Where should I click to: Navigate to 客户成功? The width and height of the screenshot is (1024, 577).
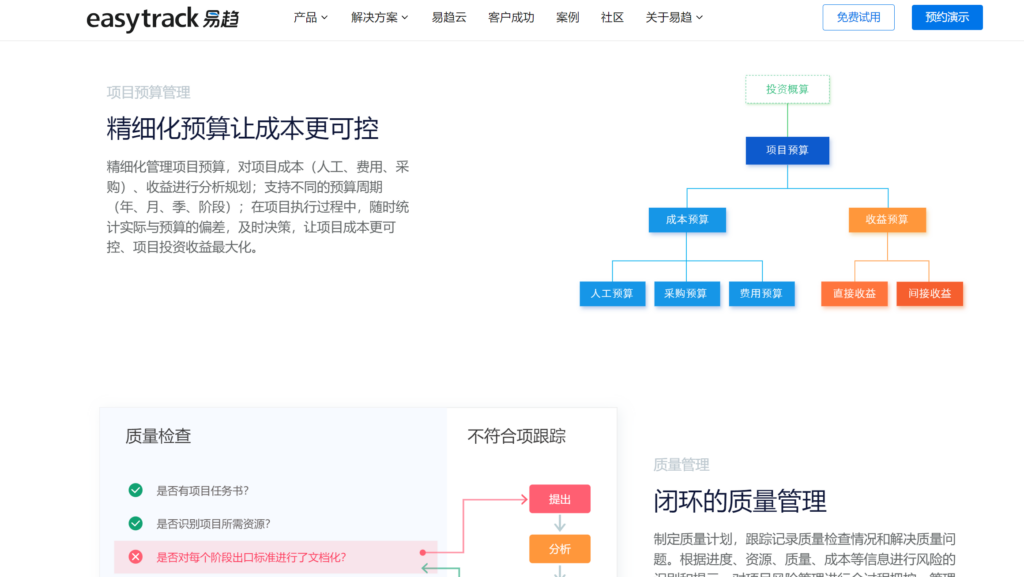point(511,17)
